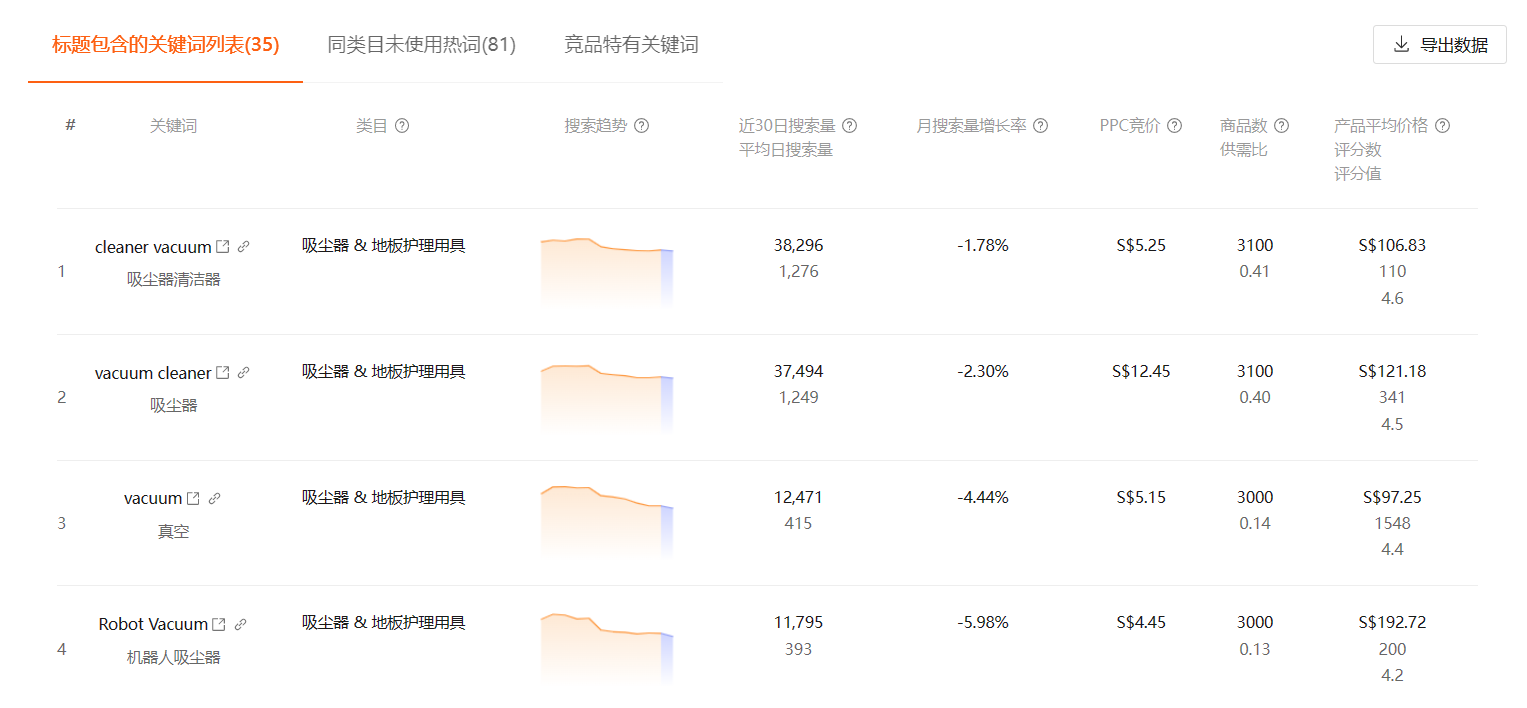Open external link icon for Robot Vacuum
This screenshot has width=1527, height=708.
coord(219,624)
